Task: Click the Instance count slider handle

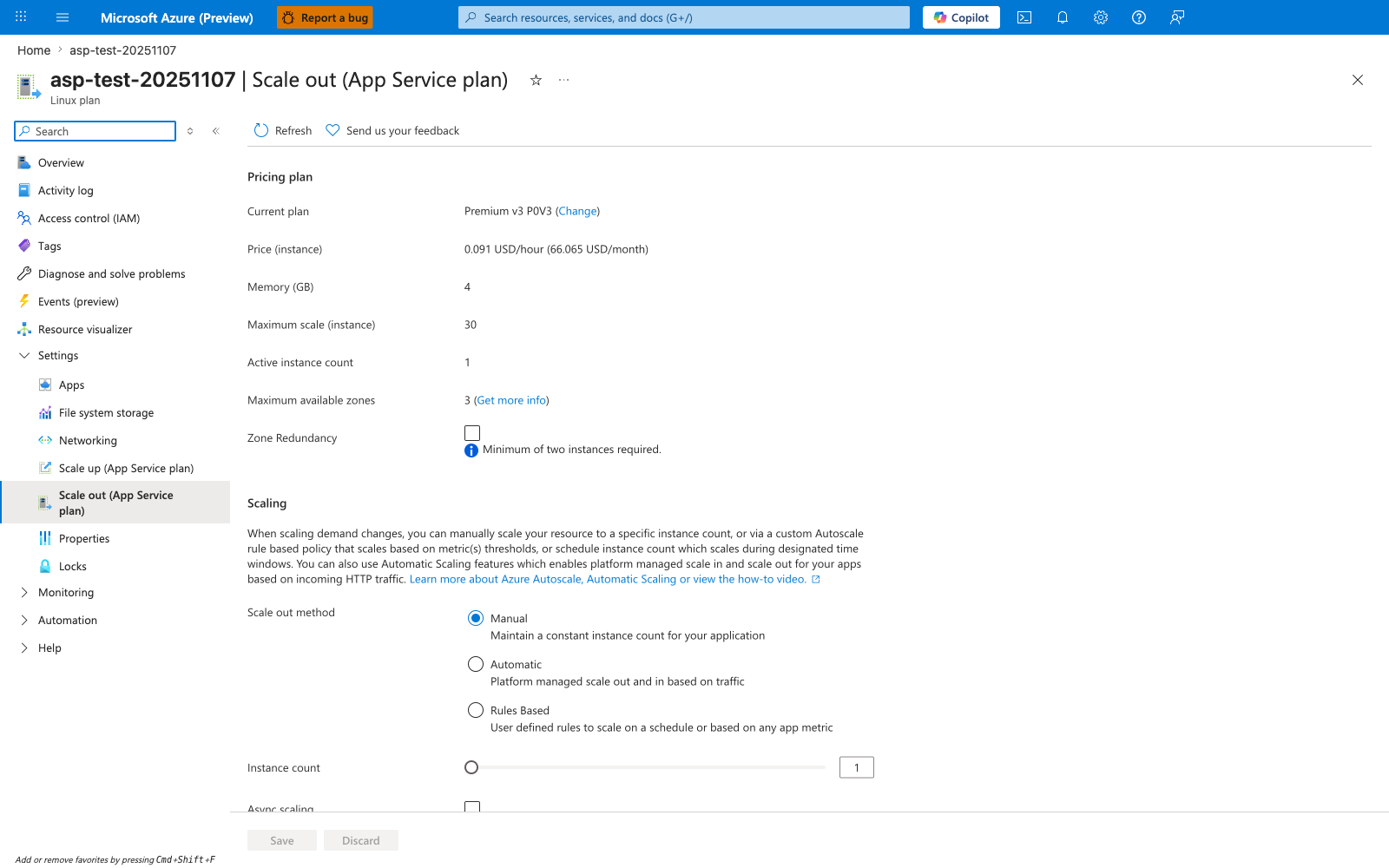Action: [x=471, y=767]
